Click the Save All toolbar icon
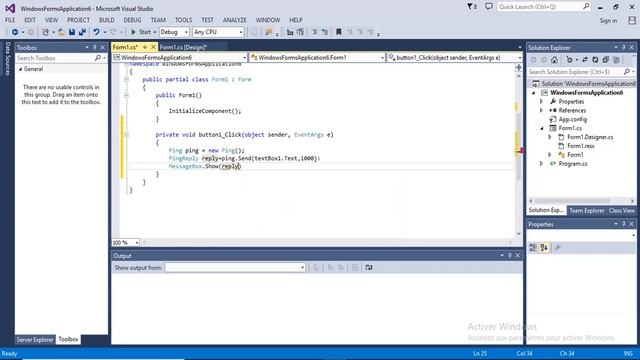Screen dimensions: 640x360 click(82, 32)
